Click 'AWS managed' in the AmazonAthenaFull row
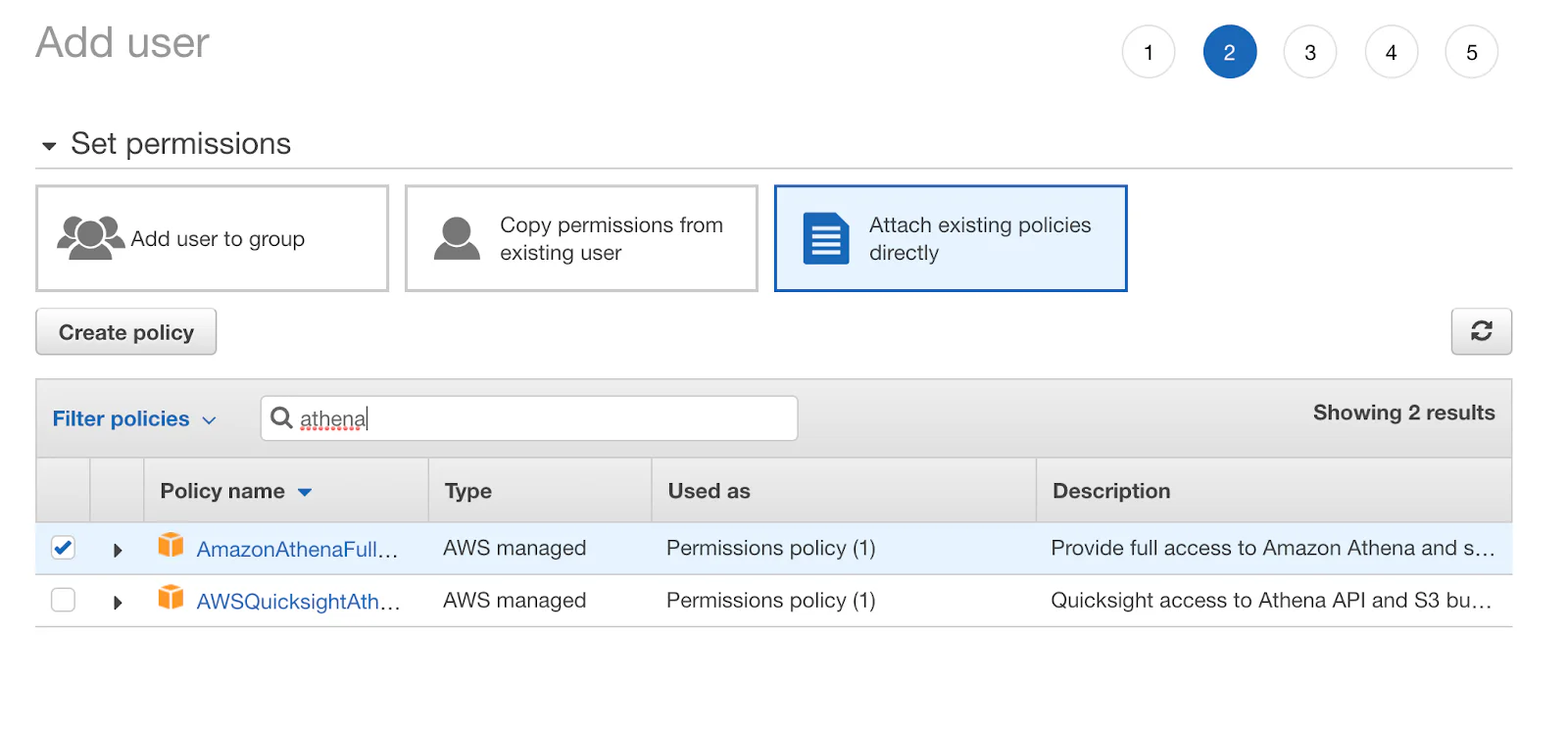Viewport: 1568px width, 732px height. click(514, 548)
